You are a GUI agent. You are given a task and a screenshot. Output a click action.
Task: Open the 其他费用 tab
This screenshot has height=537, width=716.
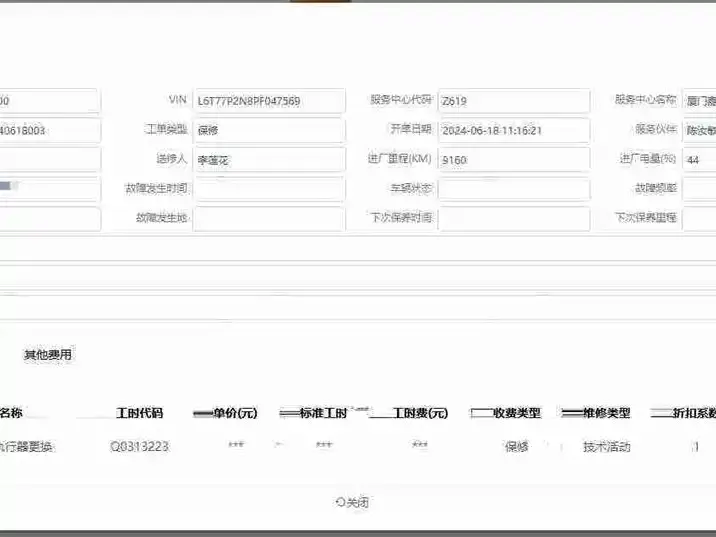(x=48, y=354)
